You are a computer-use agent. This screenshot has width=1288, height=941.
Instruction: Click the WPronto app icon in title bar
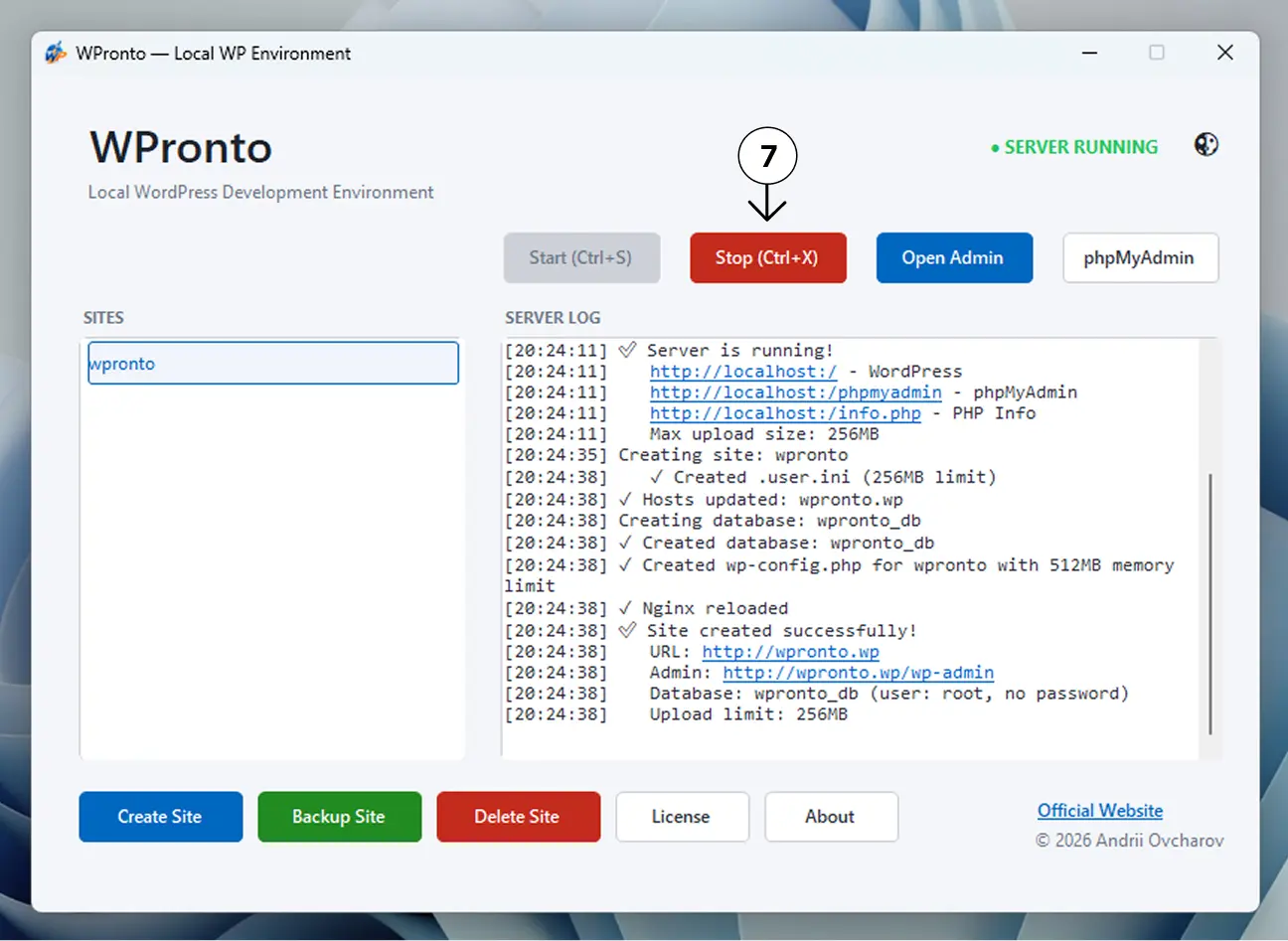(x=56, y=53)
